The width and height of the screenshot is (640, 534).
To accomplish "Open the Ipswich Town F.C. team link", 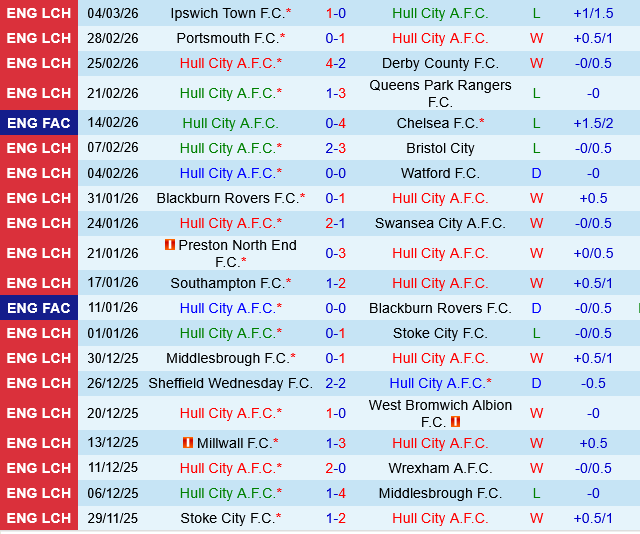I will (x=227, y=14).
